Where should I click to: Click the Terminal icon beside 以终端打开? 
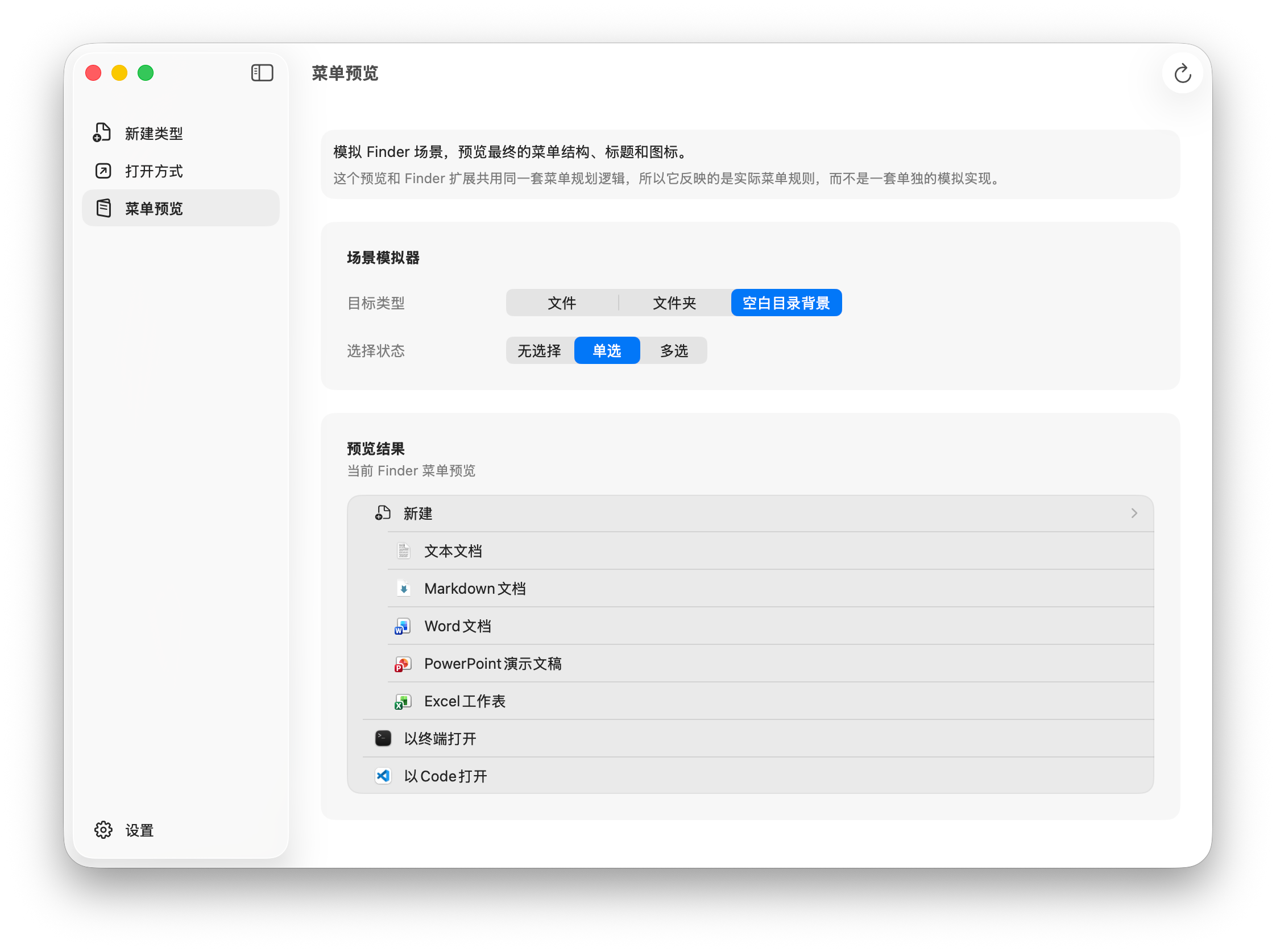coord(383,738)
